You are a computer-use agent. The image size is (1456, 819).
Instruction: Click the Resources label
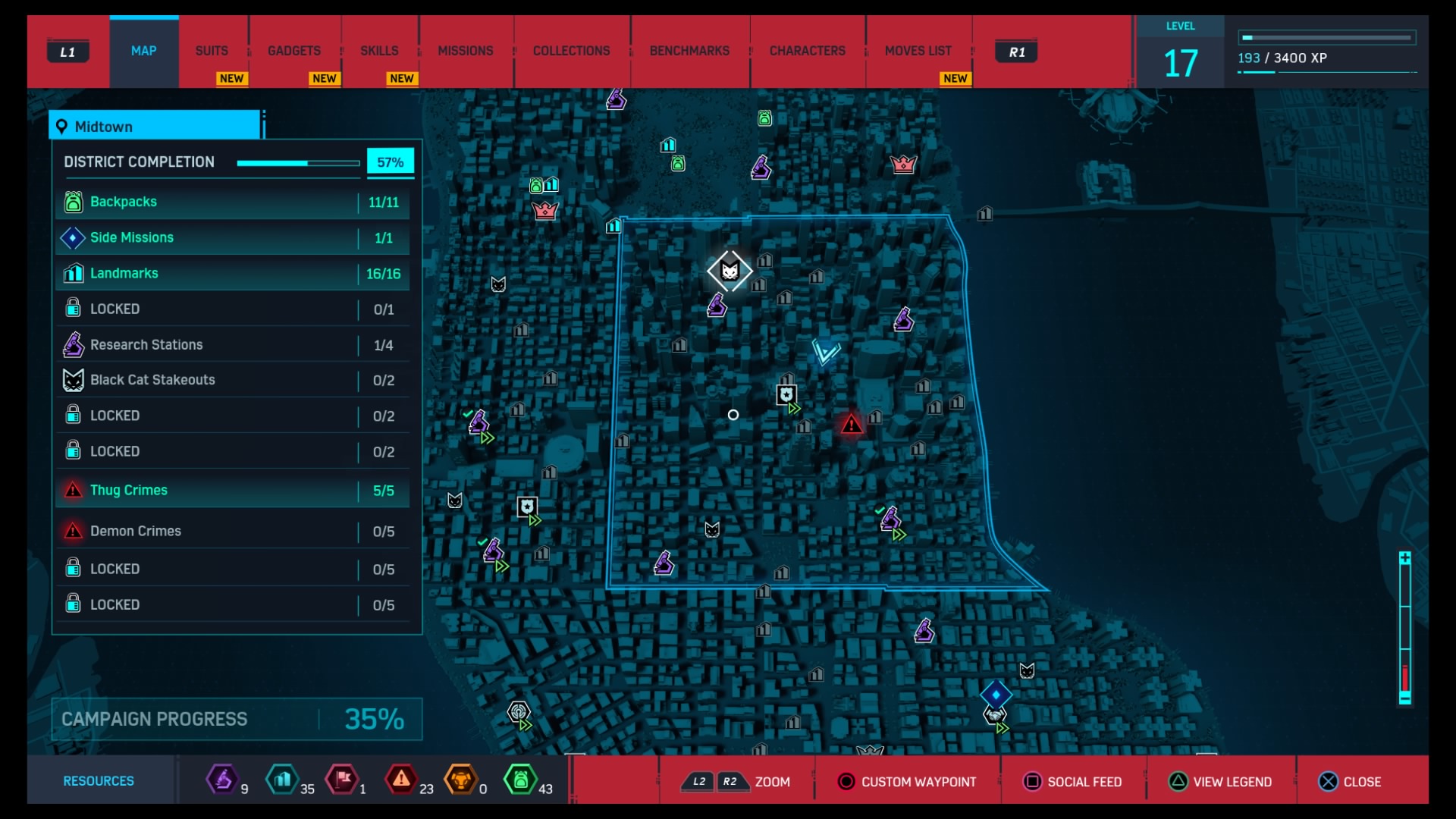click(x=99, y=780)
